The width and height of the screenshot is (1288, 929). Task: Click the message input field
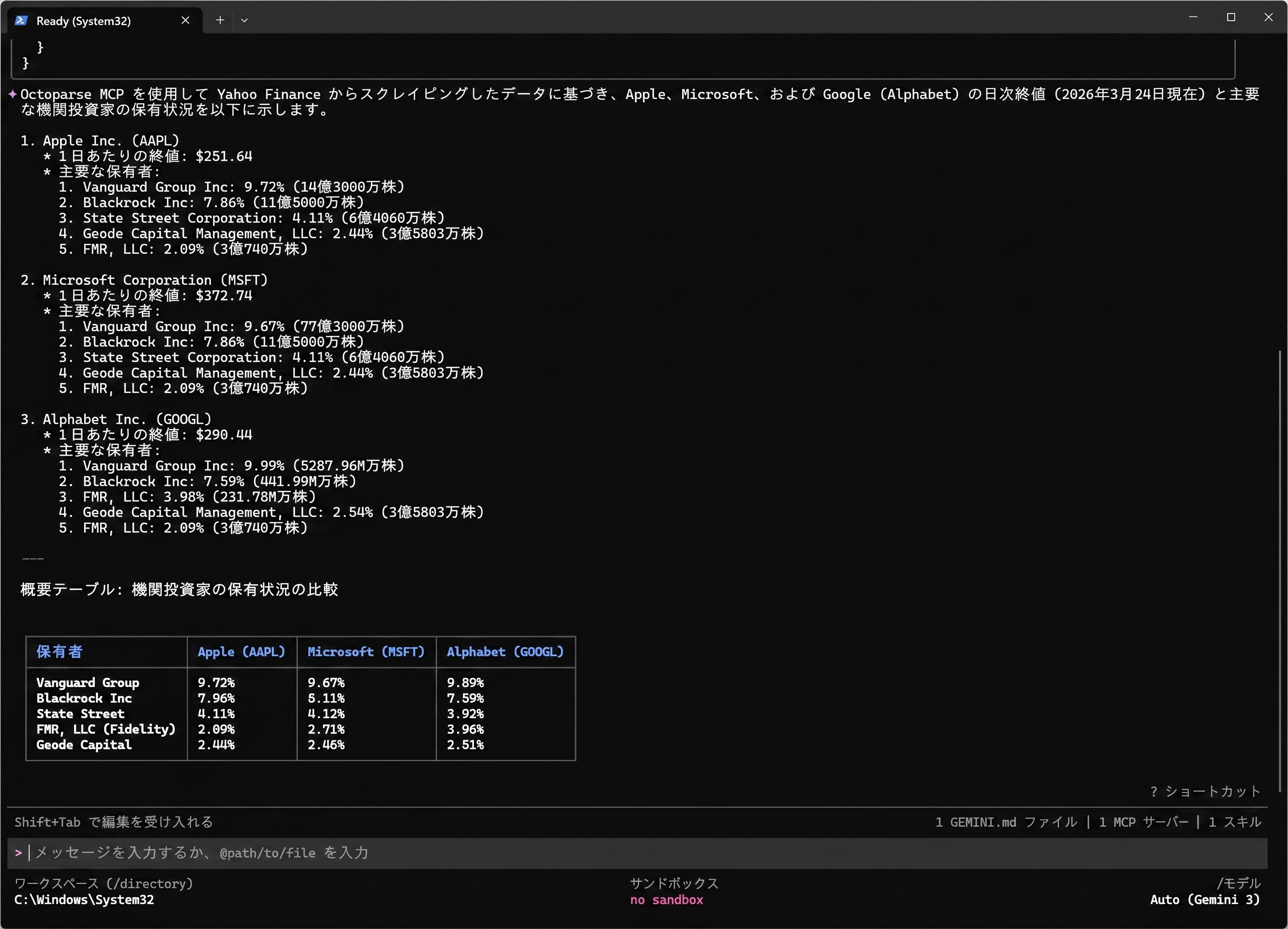click(x=637, y=853)
